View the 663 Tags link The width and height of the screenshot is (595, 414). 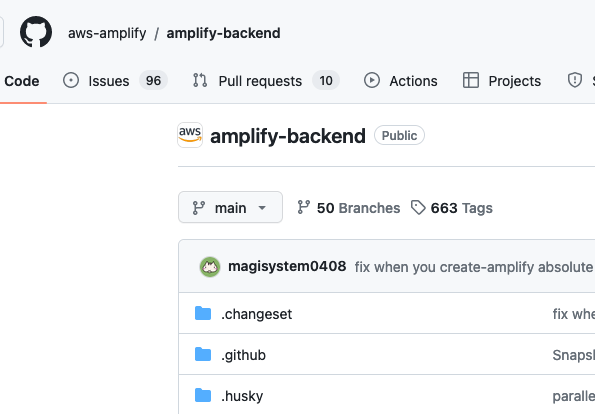(452, 208)
